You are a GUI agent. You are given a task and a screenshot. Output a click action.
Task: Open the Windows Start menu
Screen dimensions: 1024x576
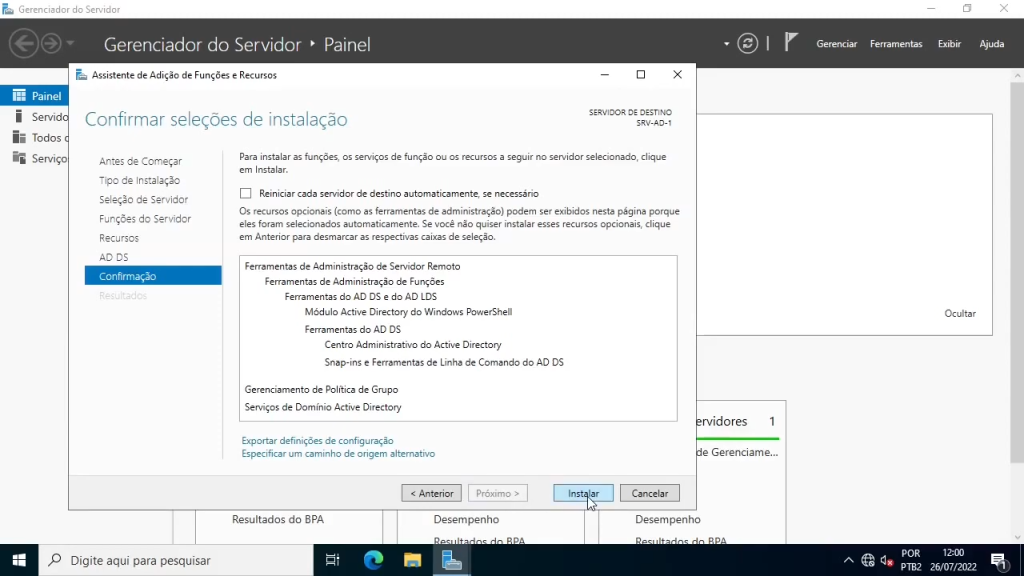[x=19, y=560]
